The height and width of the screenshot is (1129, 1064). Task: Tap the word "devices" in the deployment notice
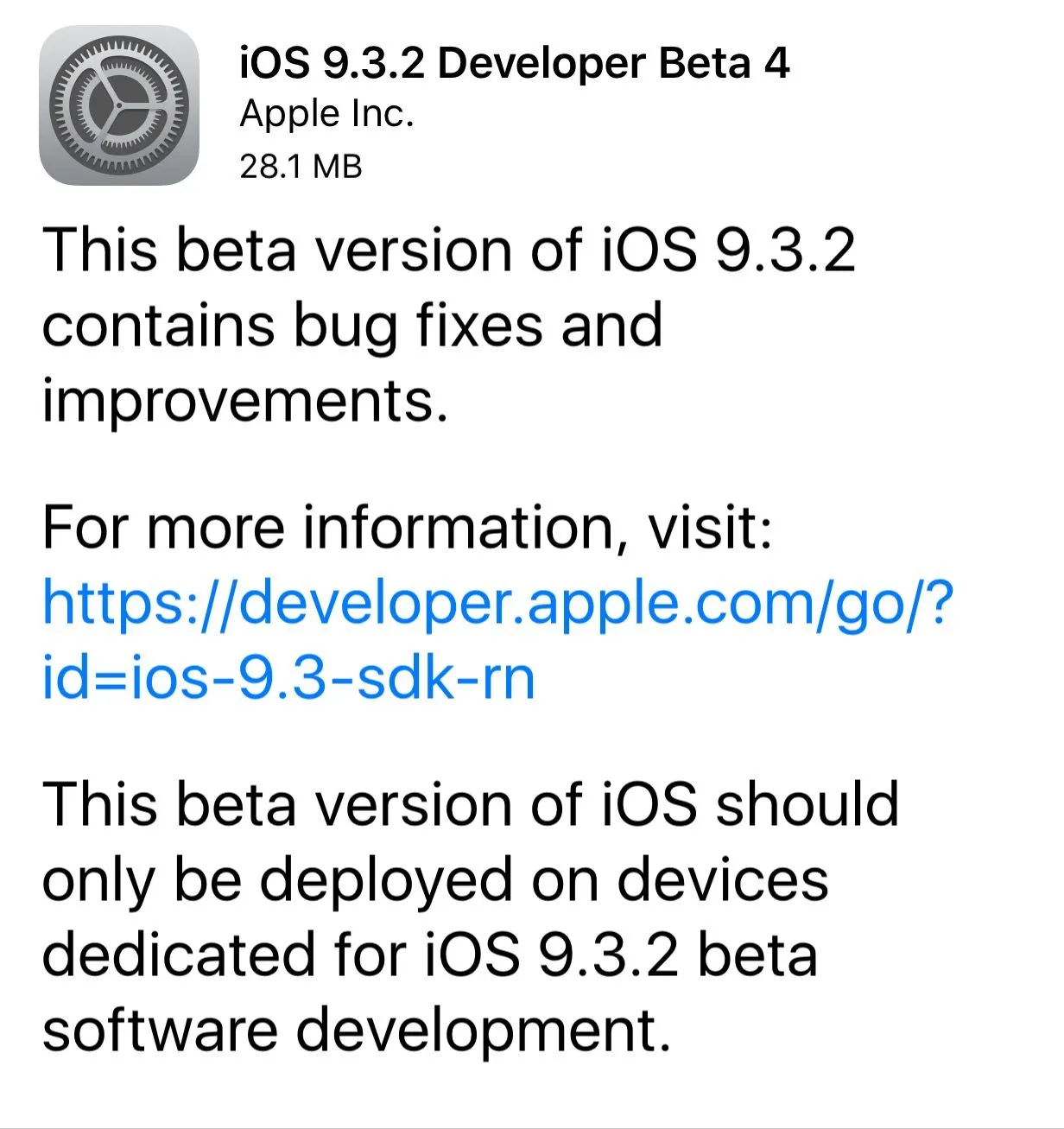click(723, 880)
